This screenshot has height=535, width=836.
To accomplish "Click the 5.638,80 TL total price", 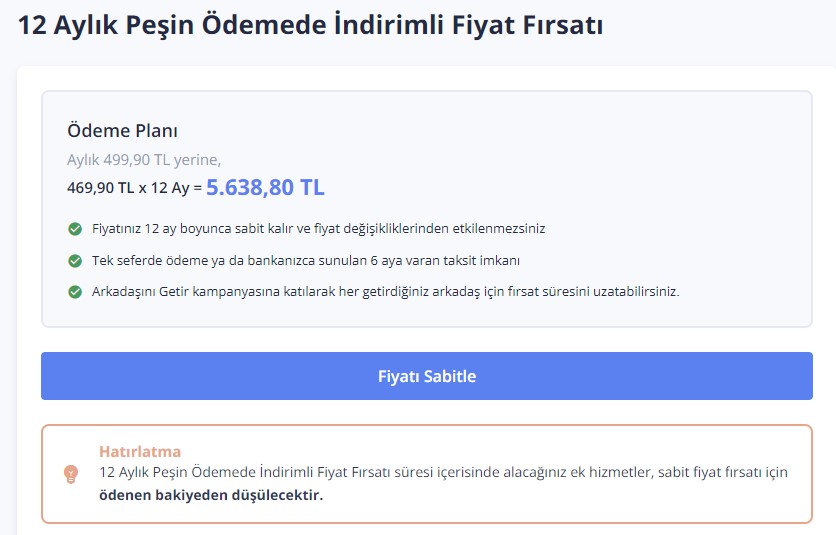I will click(265, 187).
